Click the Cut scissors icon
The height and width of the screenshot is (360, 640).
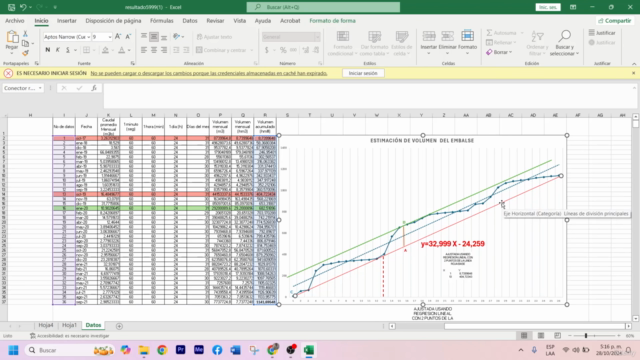pos(25,34)
